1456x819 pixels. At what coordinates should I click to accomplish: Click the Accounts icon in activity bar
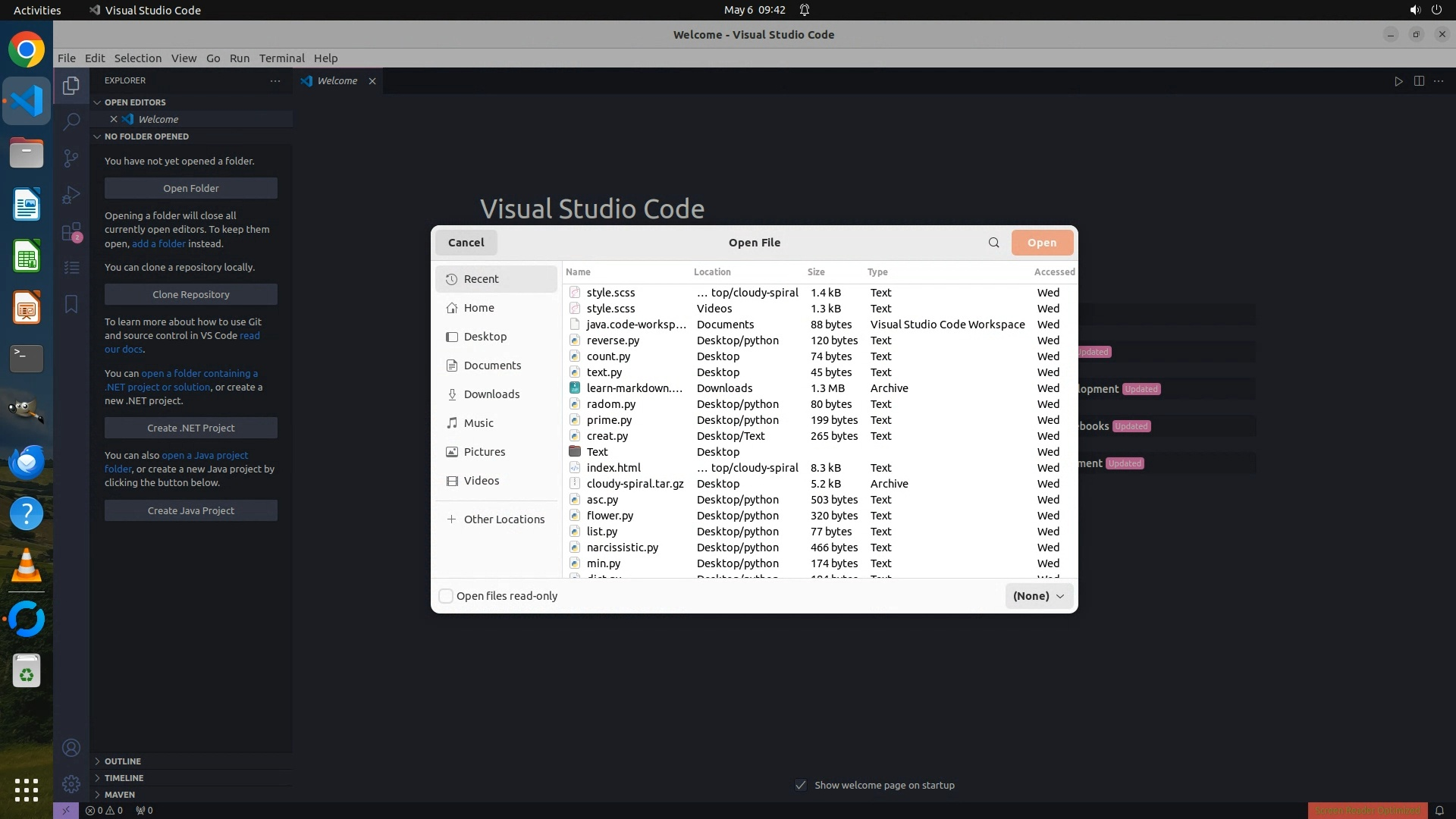click(x=71, y=748)
